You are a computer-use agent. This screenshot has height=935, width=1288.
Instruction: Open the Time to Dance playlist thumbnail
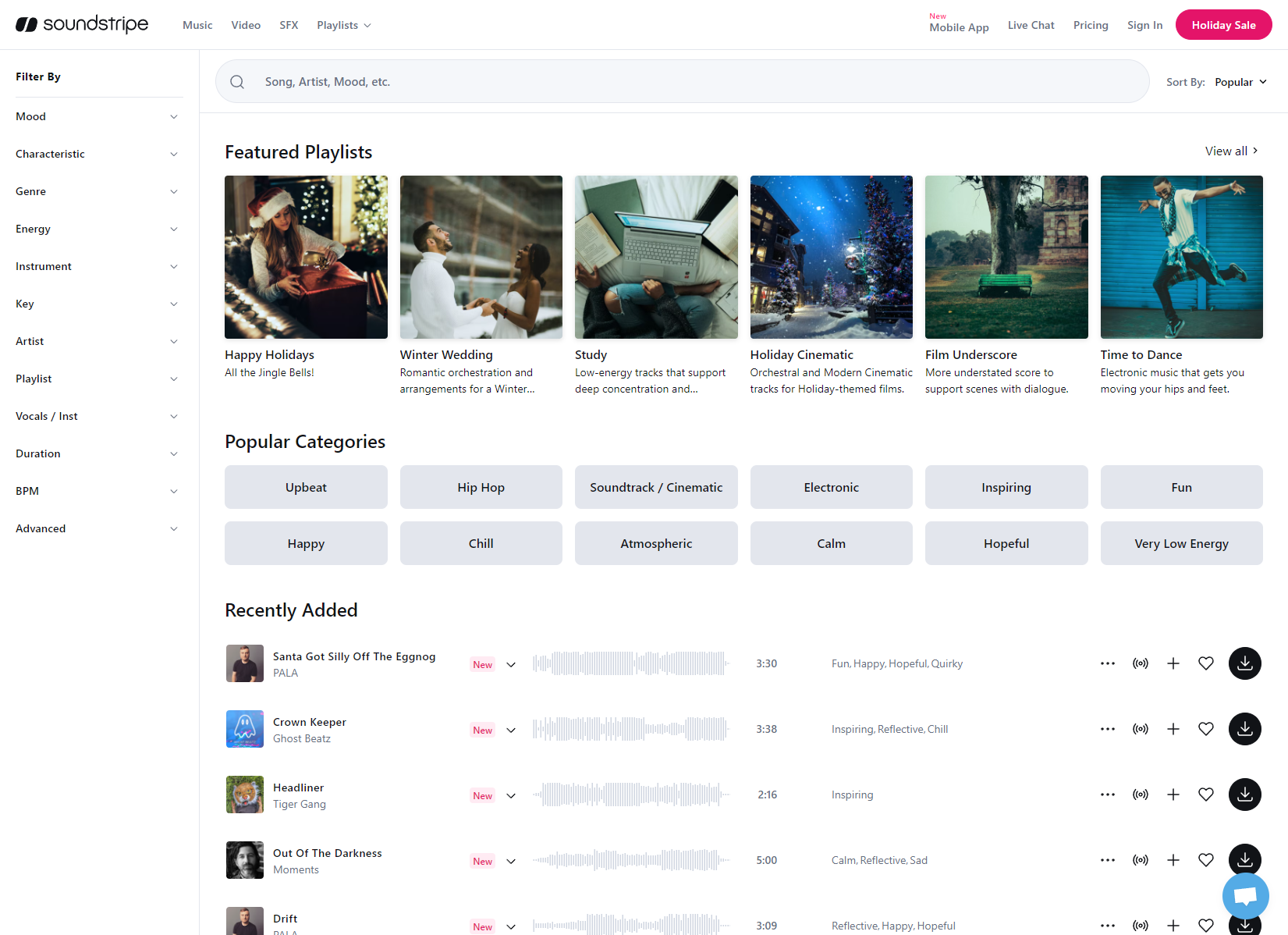point(1181,257)
